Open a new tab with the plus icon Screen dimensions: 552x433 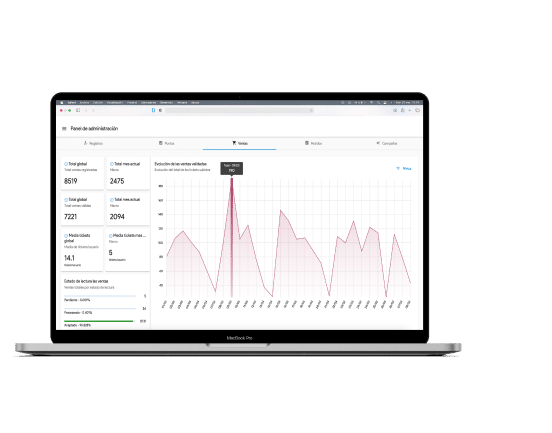pos(410,110)
